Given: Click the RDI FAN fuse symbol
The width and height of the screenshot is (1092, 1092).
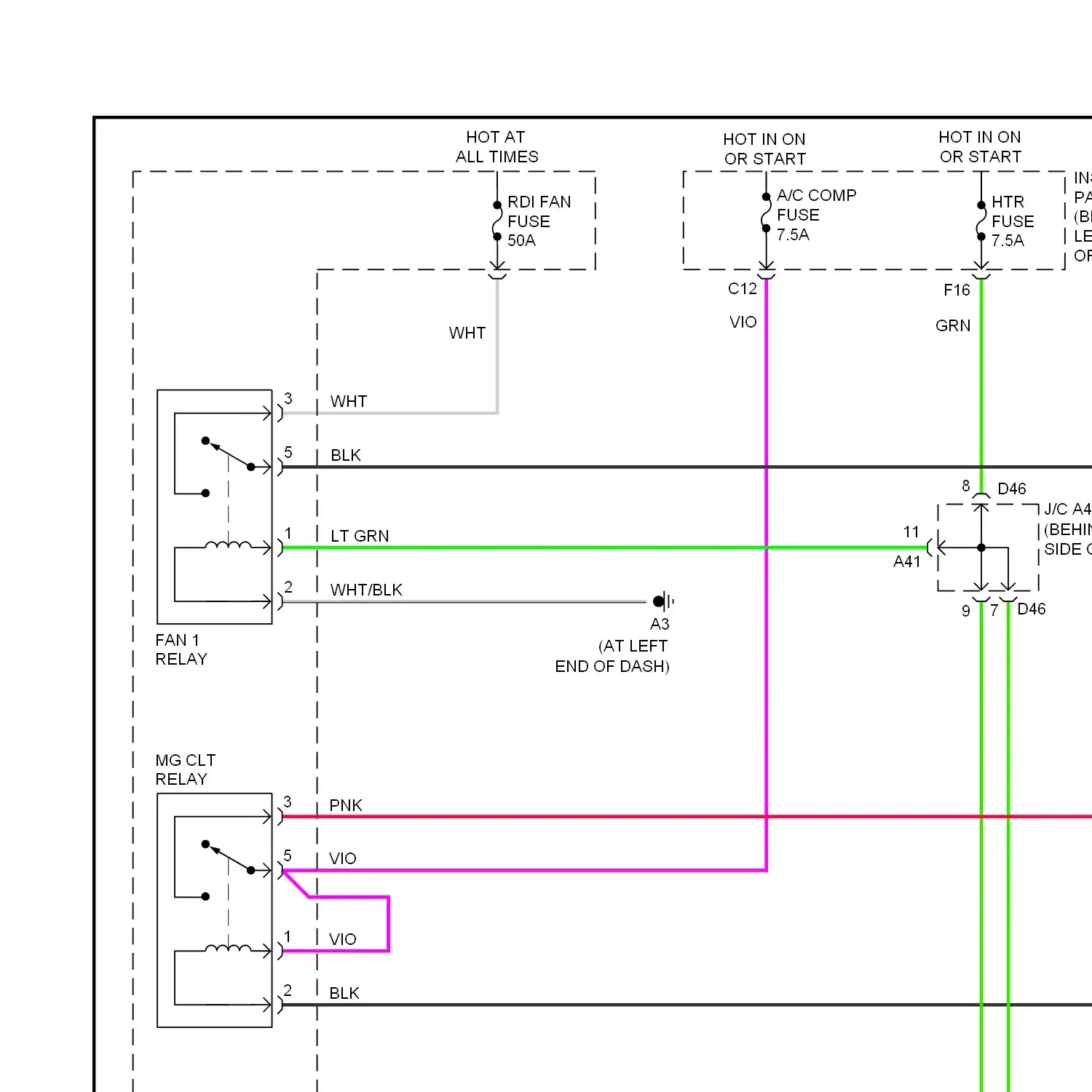Looking at the screenshot, I should pyautogui.click(x=497, y=221).
